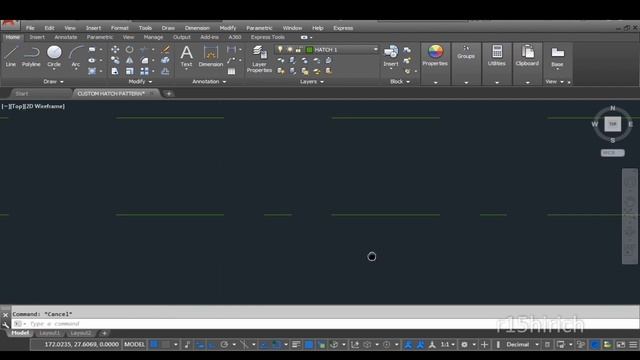Toggle polar tracking in status bar

224,345
